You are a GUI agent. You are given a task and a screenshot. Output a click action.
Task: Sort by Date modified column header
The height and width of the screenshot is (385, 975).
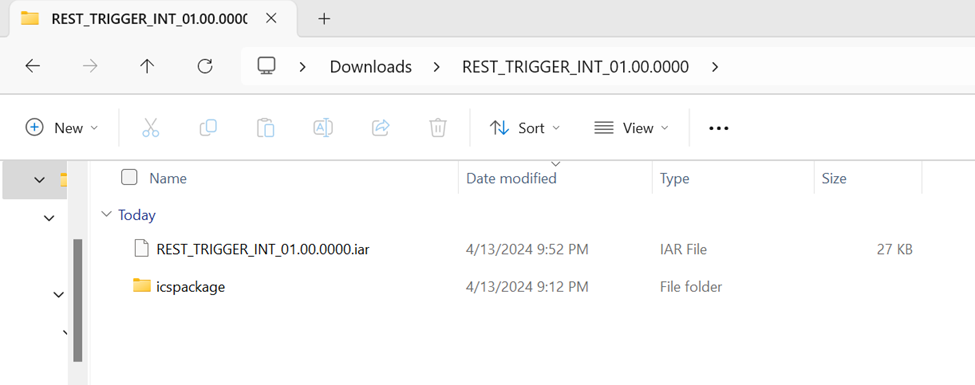tap(511, 179)
